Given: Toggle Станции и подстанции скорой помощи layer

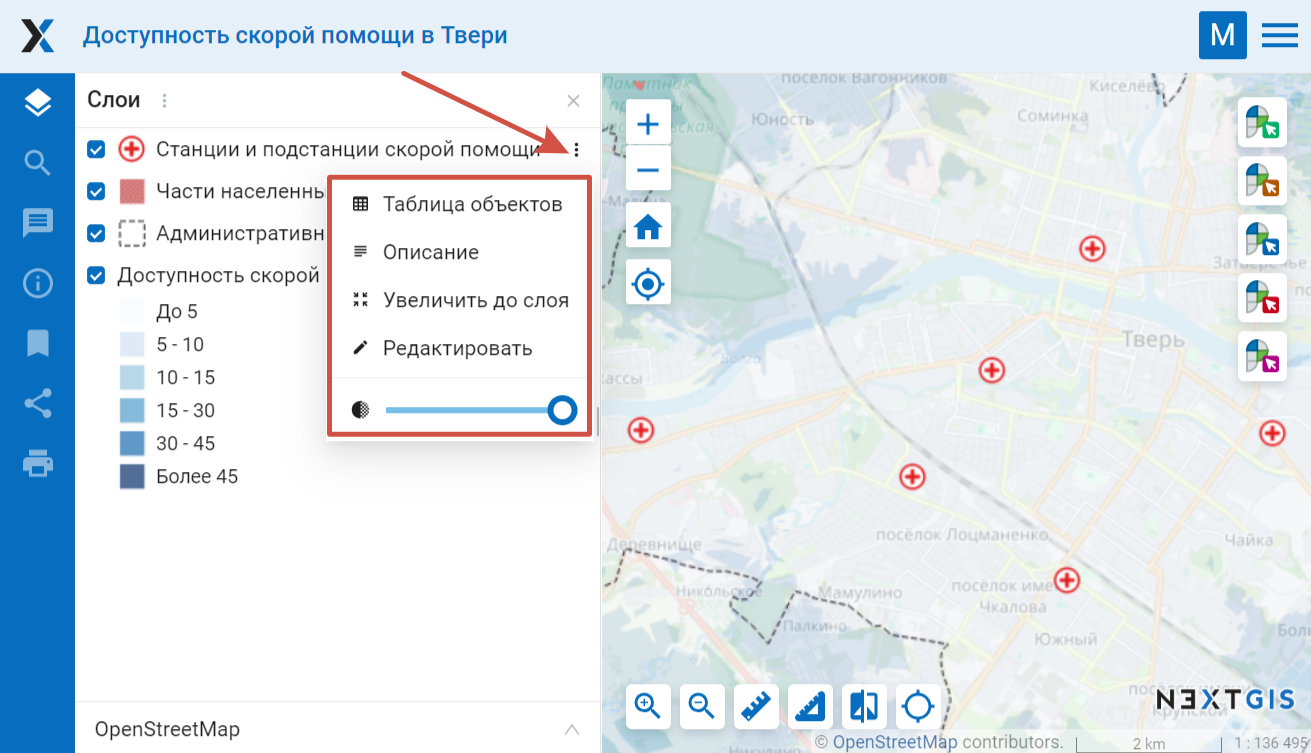Looking at the screenshot, I should pos(96,150).
